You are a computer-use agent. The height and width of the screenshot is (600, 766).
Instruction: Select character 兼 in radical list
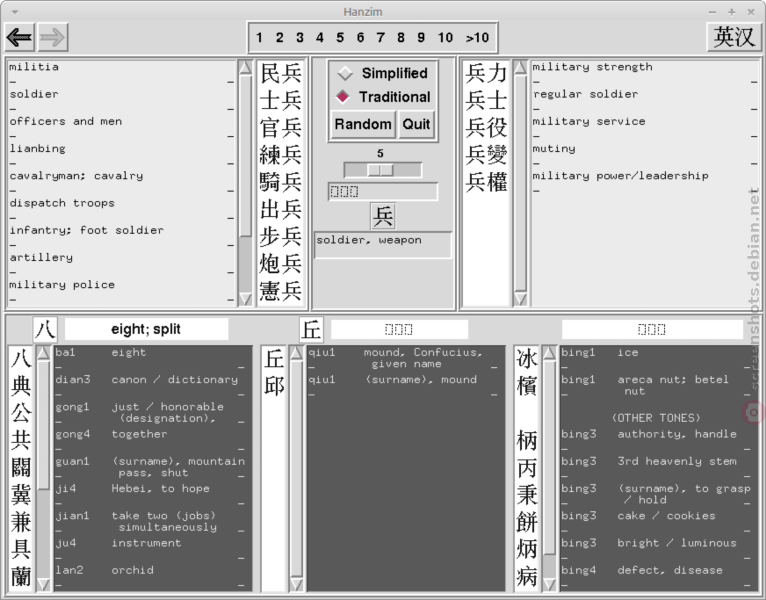click(x=21, y=522)
